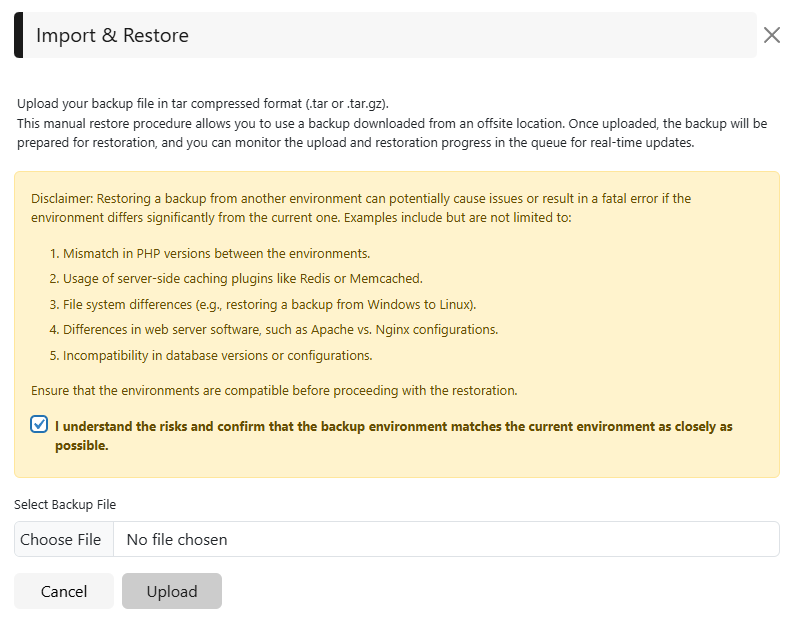Hit the Upload button
The height and width of the screenshot is (621, 791).
pyautogui.click(x=172, y=591)
